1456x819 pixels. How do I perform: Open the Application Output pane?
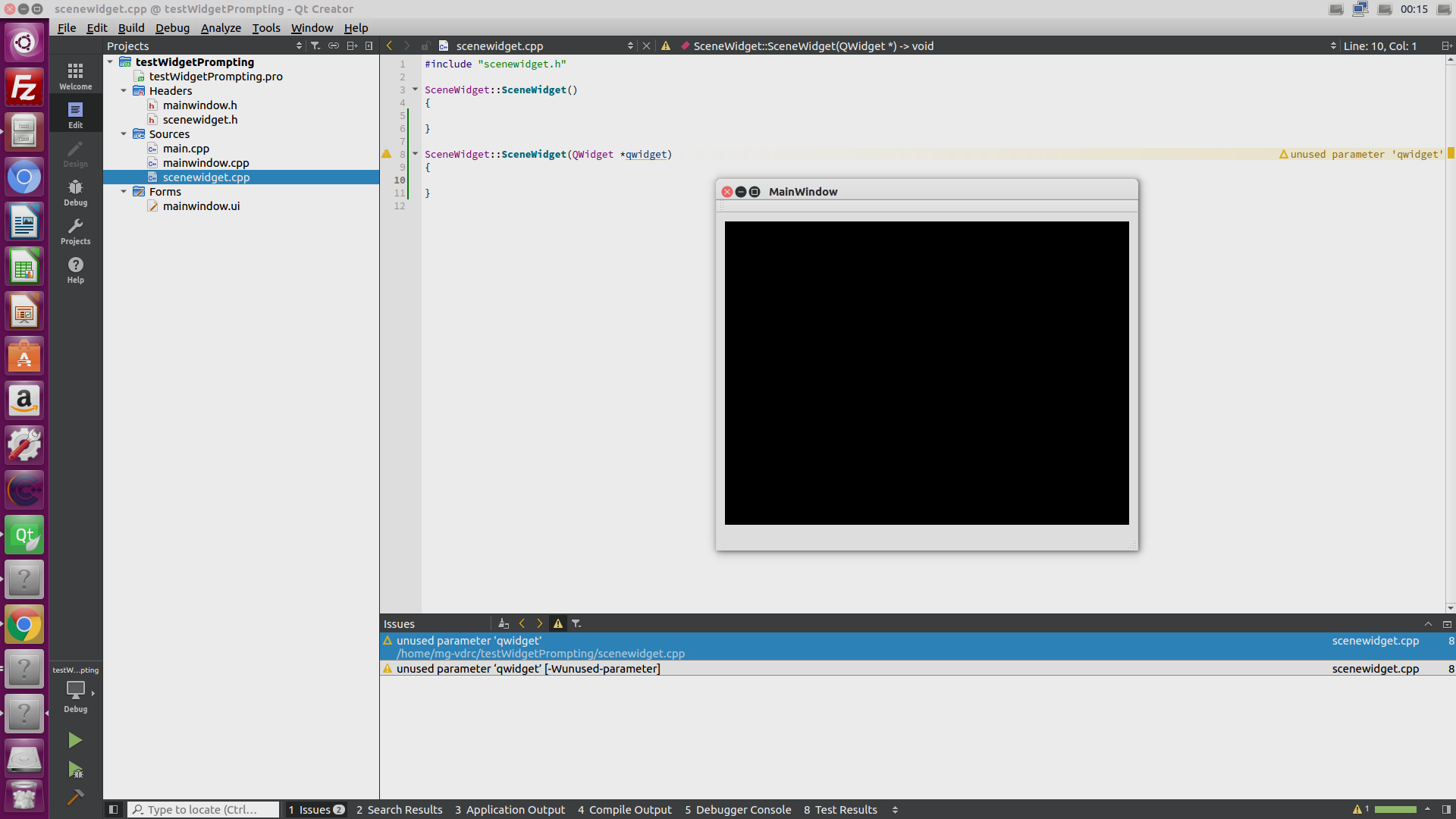(x=510, y=809)
